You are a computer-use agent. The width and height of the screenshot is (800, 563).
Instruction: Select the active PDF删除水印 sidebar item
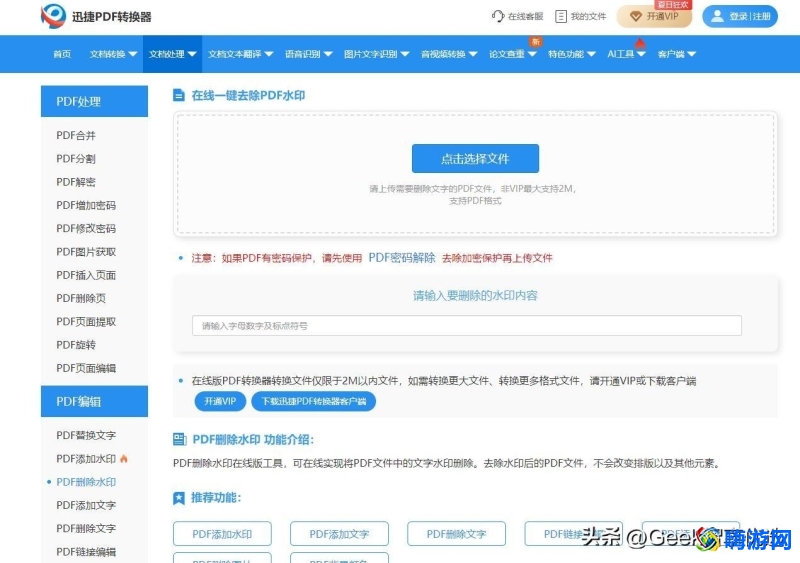tap(86, 482)
